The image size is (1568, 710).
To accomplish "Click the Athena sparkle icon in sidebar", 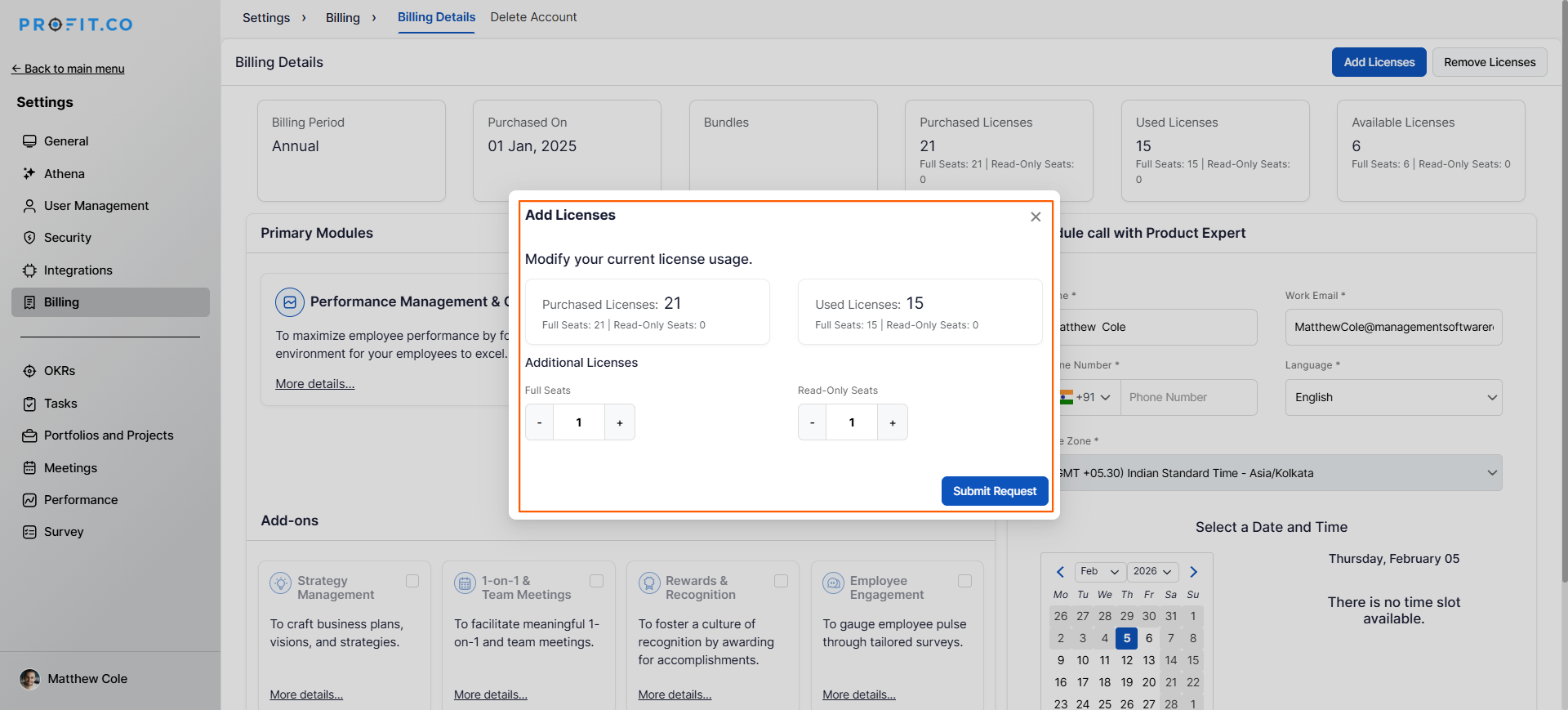I will (x=29, y=174).
